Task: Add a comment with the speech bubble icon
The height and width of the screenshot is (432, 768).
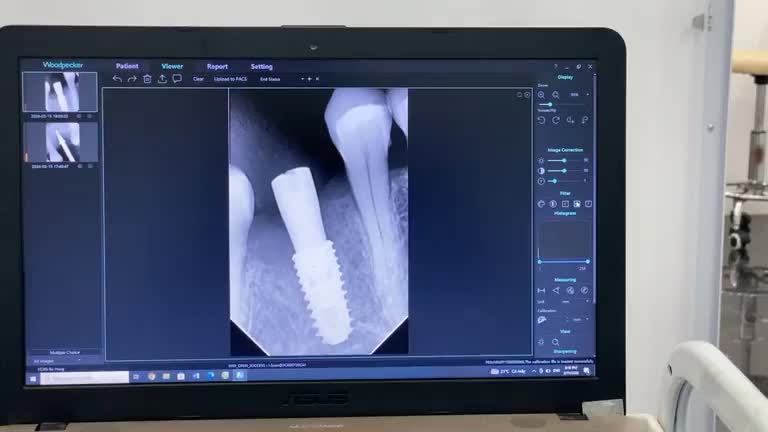Action: [x=177, y=79]
